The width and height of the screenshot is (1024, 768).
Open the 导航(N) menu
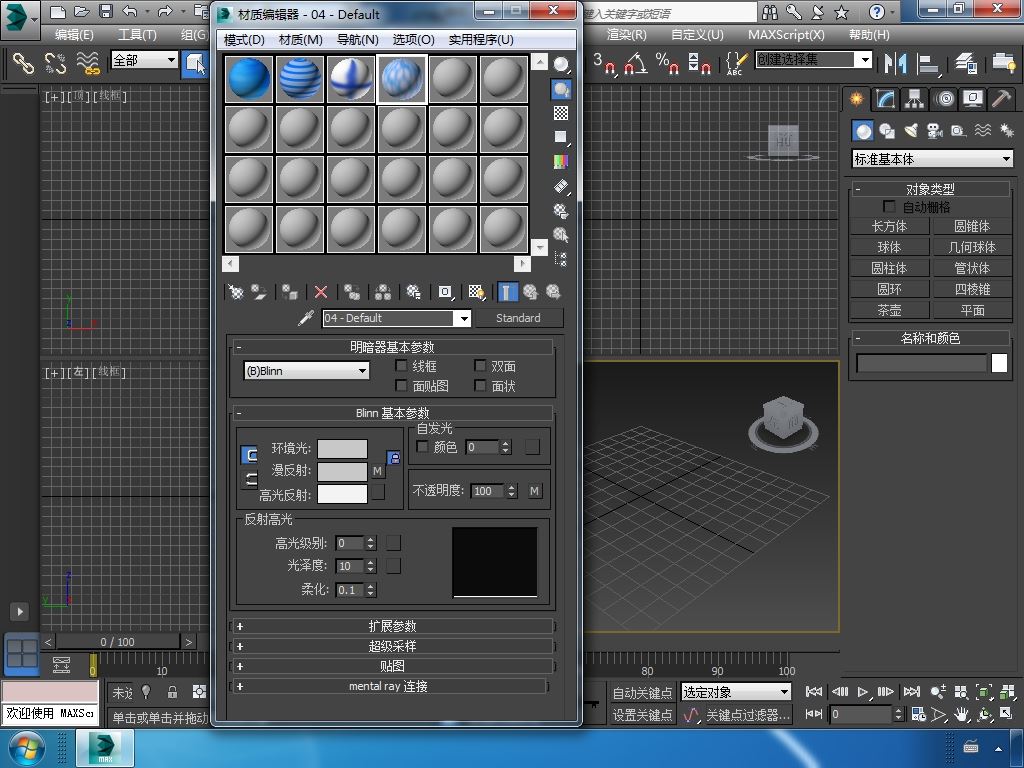point(357,39)
